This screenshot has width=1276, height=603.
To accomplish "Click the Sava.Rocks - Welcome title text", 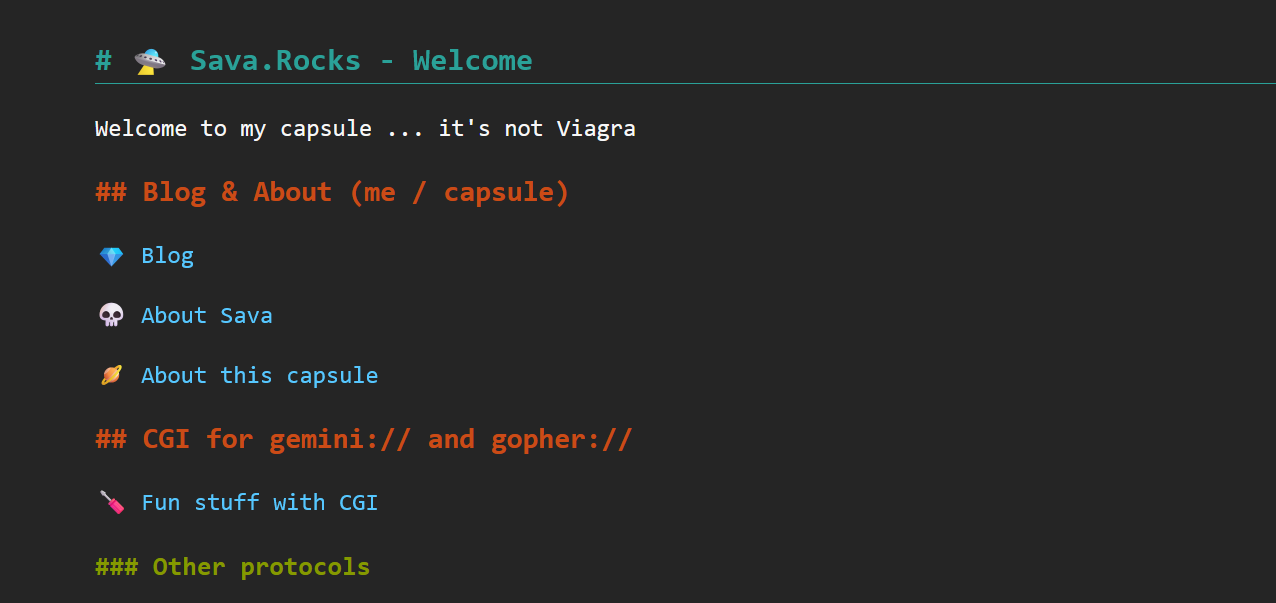I will point(360,61).
